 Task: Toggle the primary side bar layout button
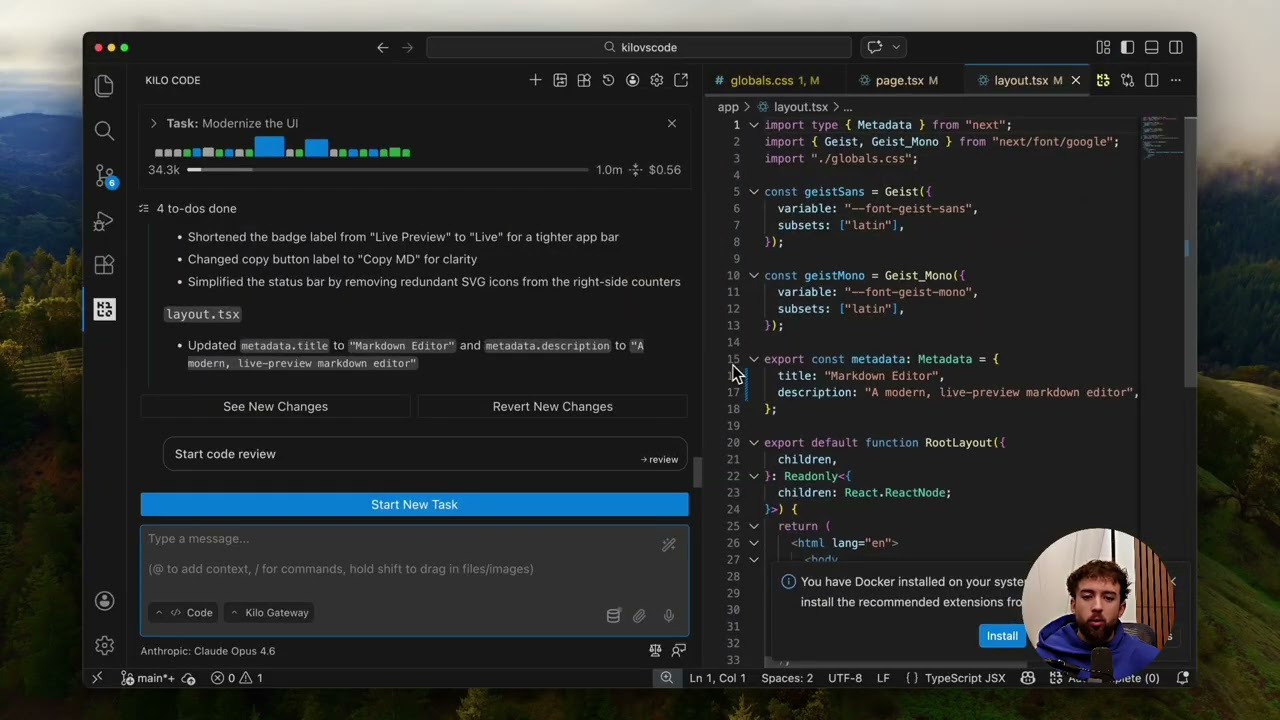point(1127,47)
